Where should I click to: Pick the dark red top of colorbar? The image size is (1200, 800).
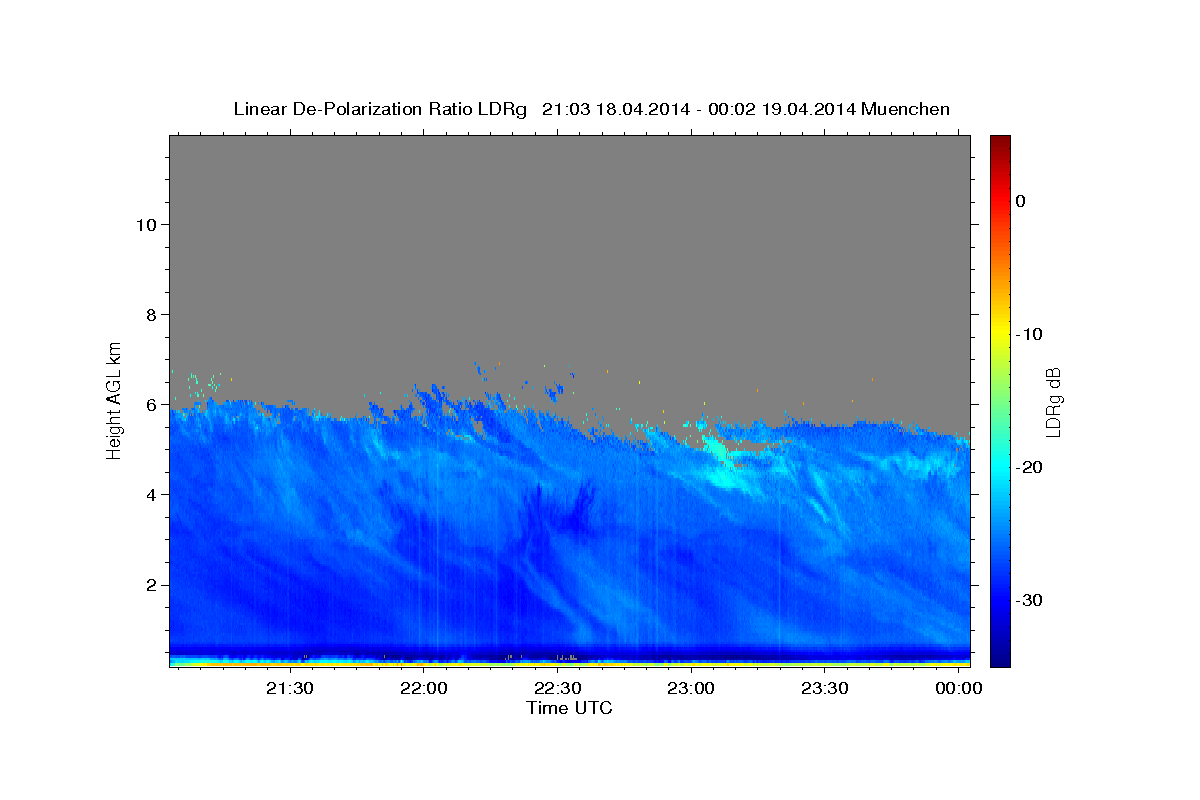click(1000, 145)
